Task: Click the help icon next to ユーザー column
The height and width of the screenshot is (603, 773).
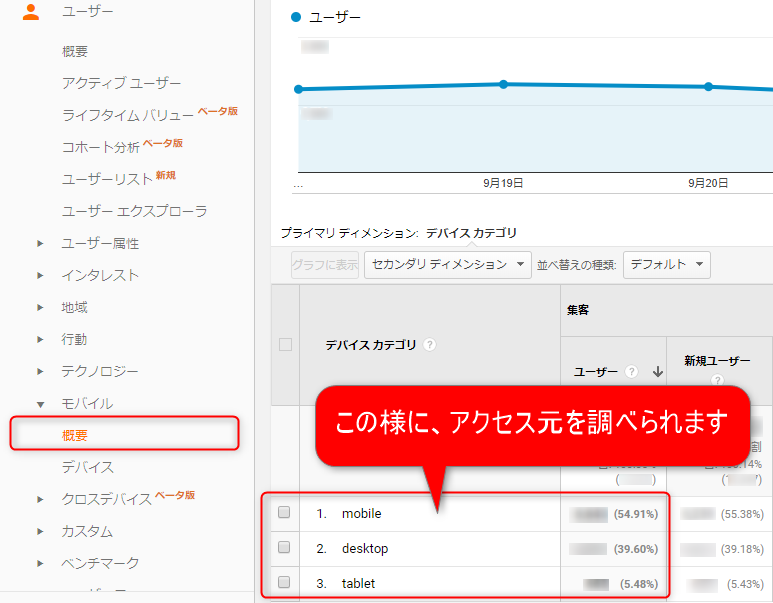Action: click(631, 371)
